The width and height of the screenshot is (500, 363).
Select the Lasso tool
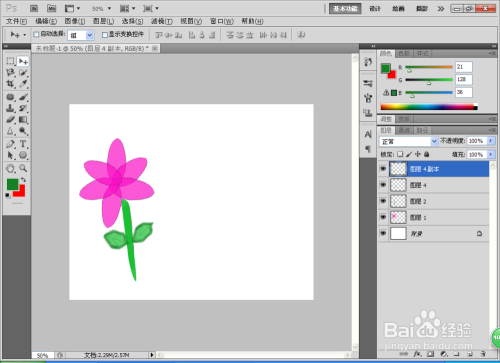10,72
